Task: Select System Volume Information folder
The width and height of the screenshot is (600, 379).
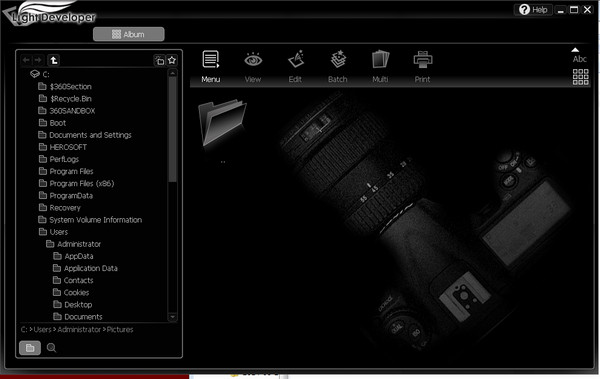Action: pos(90,220)
